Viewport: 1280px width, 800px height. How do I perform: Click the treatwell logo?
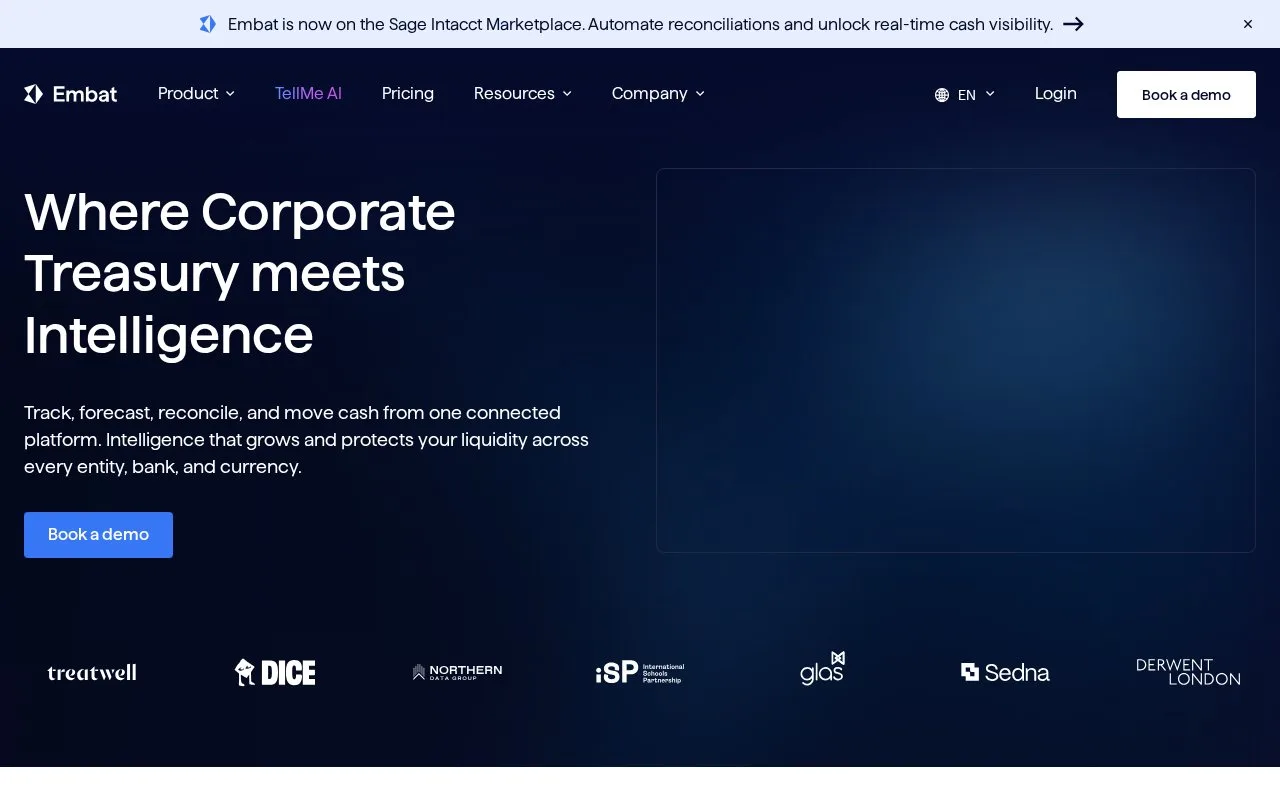(92, 672)
